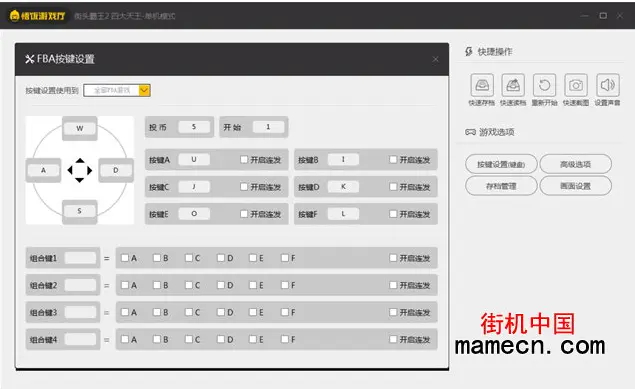Screen dimensions: 635x389
Task: Click the quick load (快速读档) icon
Action: (x=513, y=85)
